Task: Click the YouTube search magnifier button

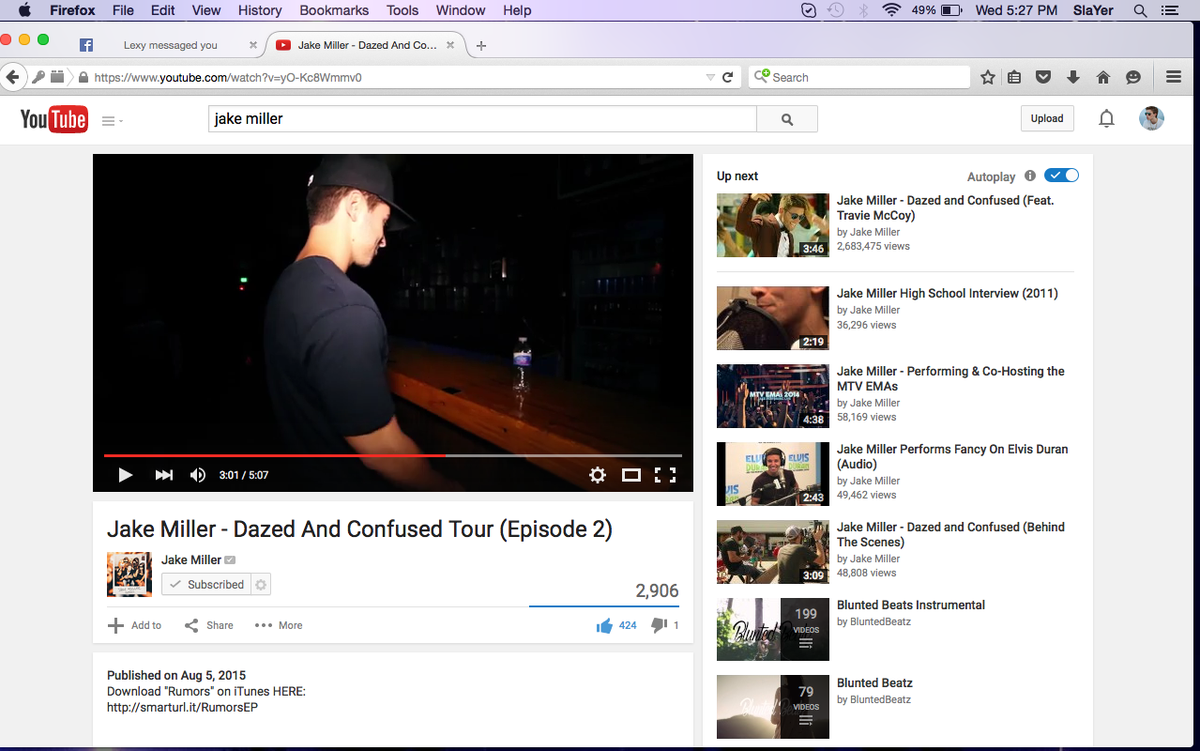Action: (x=787, y=119)
